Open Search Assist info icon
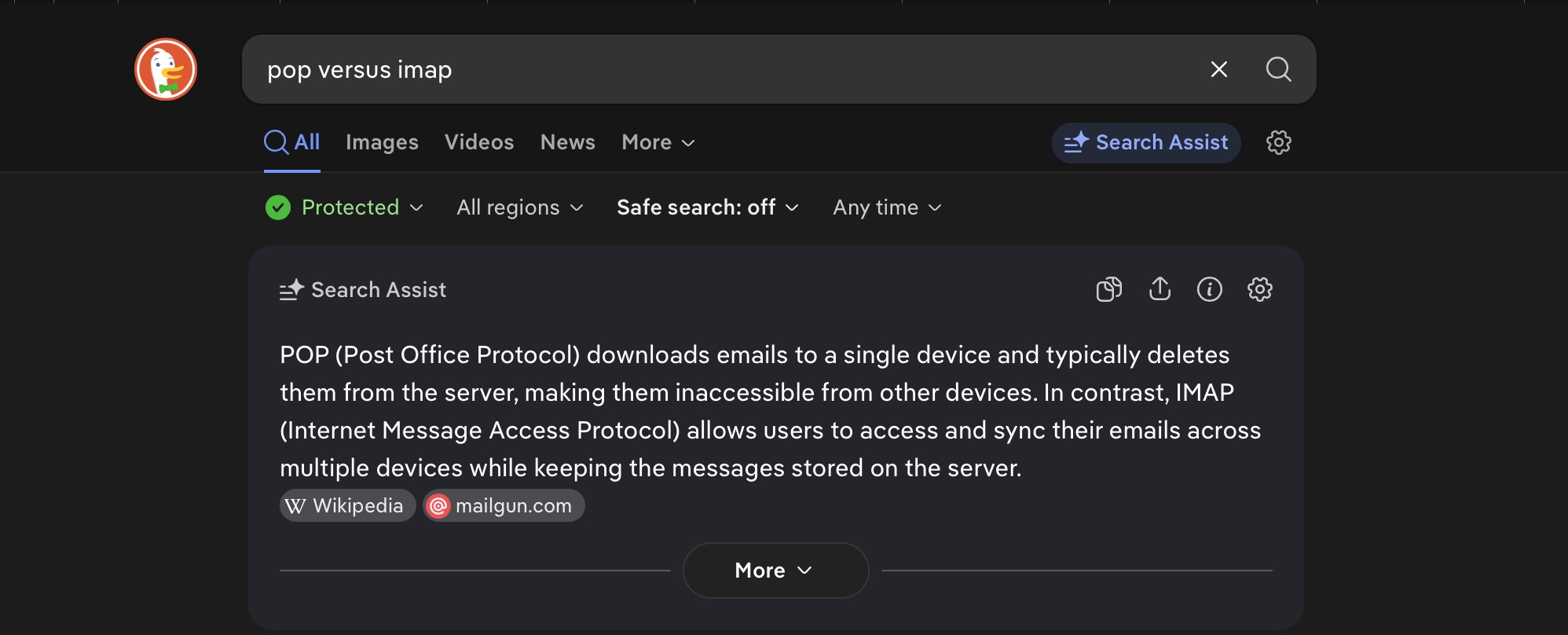 [1209, 289]
